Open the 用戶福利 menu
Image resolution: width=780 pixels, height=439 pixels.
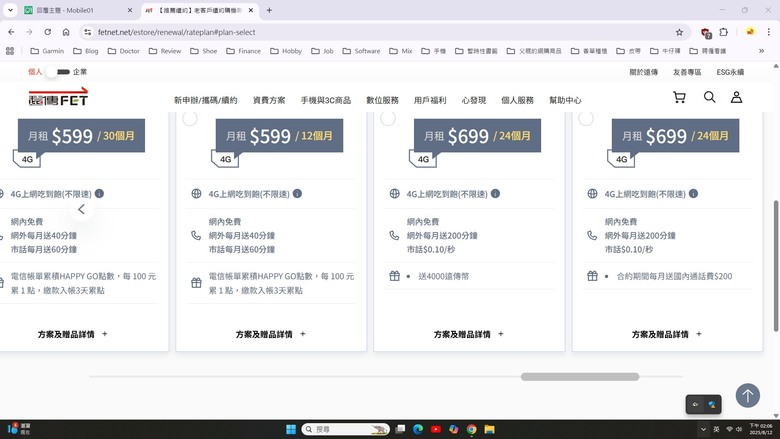click(430, 100)
